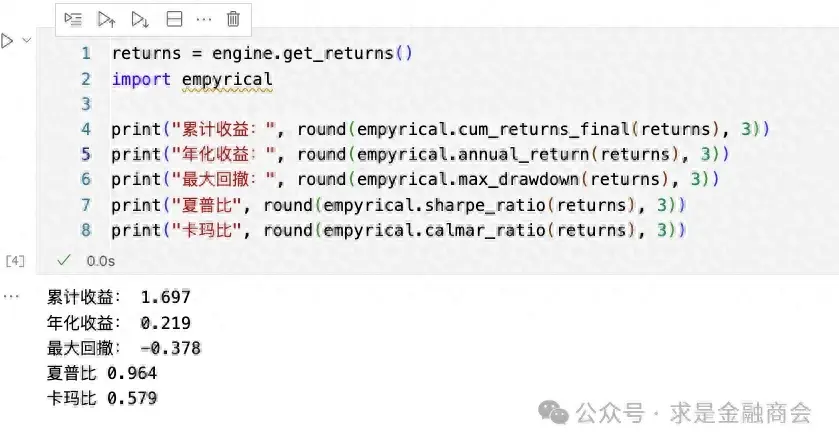Click the -0.378 max drawdown value

click(x=171, y=348)
